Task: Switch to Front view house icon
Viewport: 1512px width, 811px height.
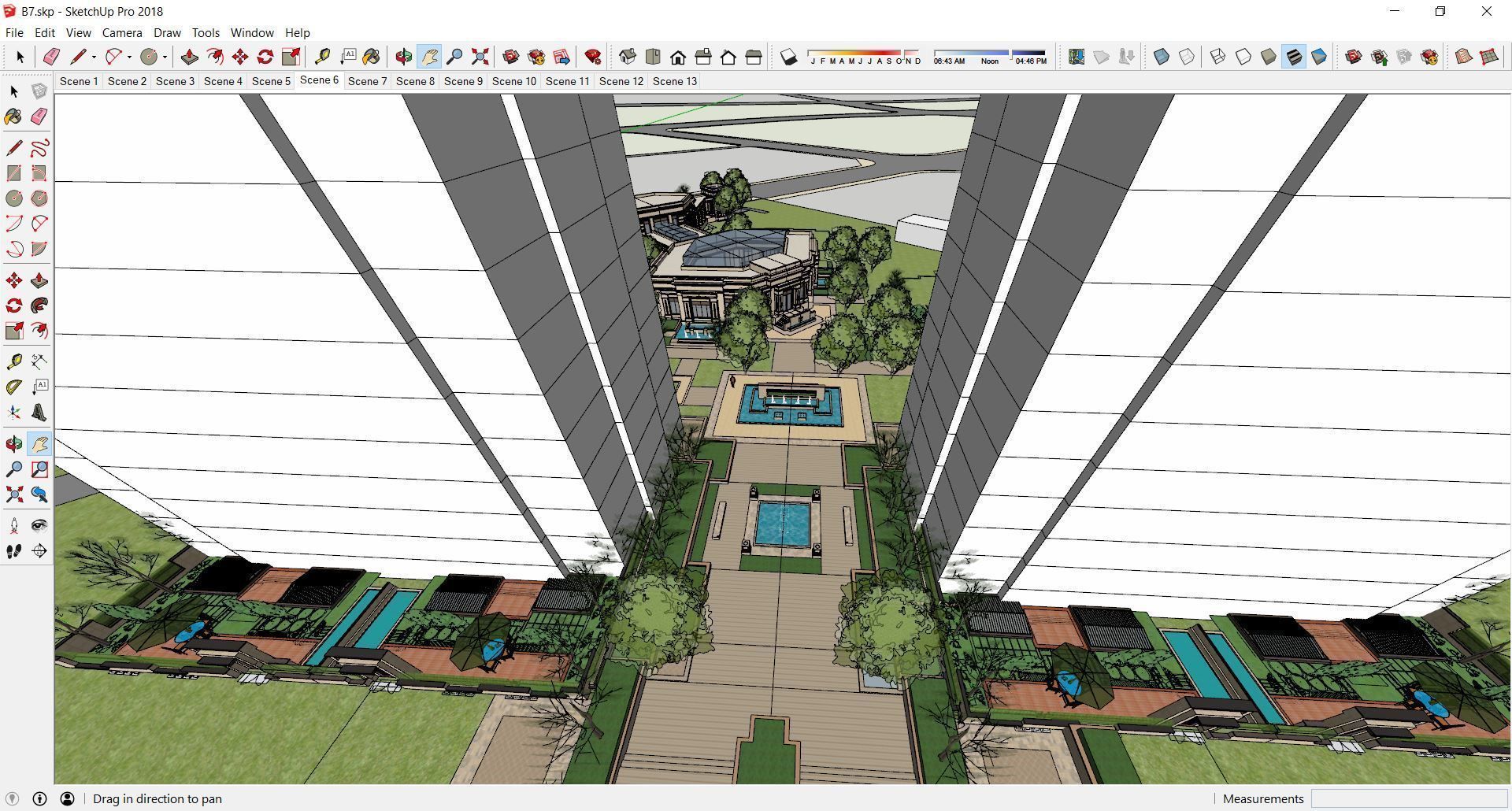Action: click(x=678, y=57)
